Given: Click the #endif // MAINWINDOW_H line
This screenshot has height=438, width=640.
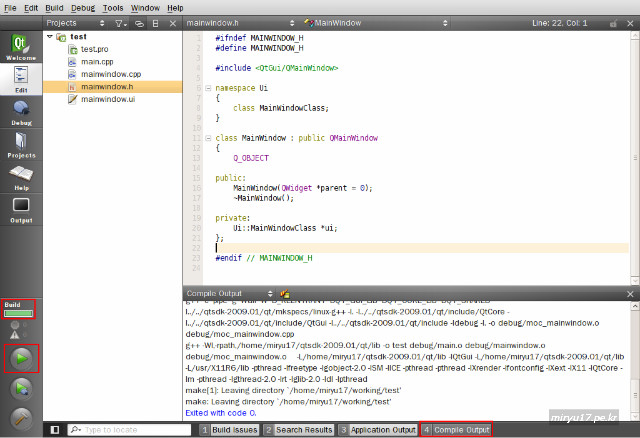Looking at the screenshot, I should [264, 258].
